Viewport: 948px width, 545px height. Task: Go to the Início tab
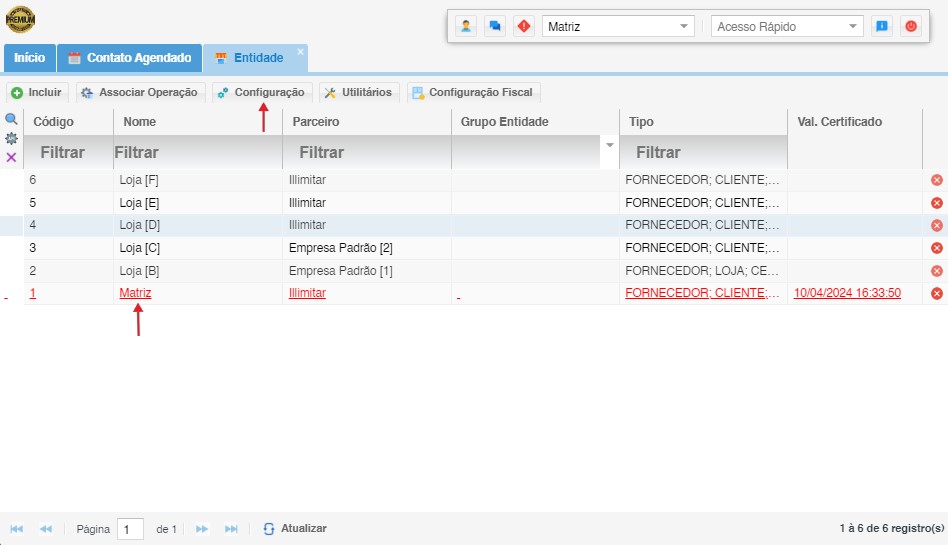coord(29,58)
